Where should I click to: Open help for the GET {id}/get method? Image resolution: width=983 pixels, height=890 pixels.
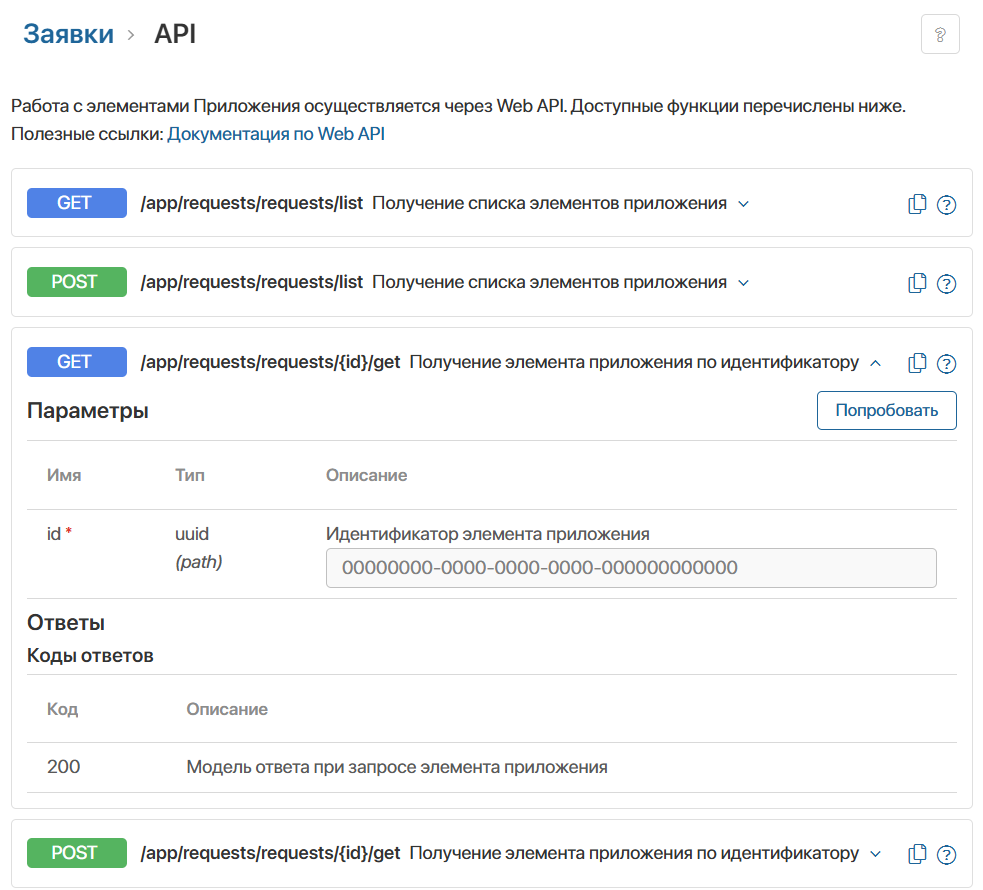point(946,364)
